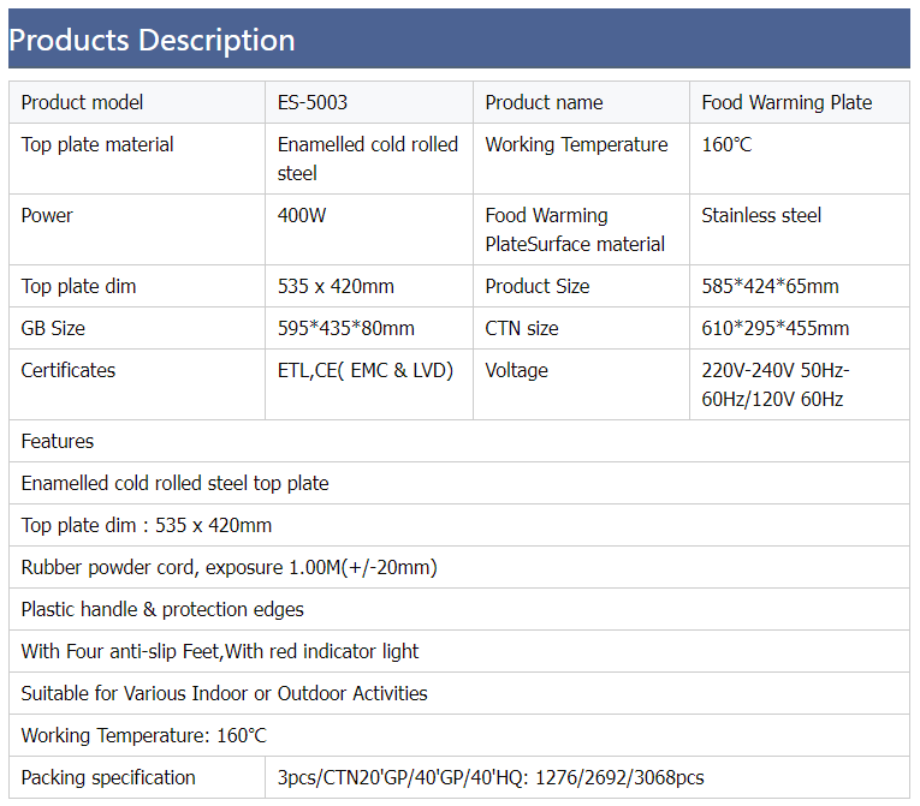Click the Products Description header banner
Screen dimensions: 920x806
(x=459, y=40)
